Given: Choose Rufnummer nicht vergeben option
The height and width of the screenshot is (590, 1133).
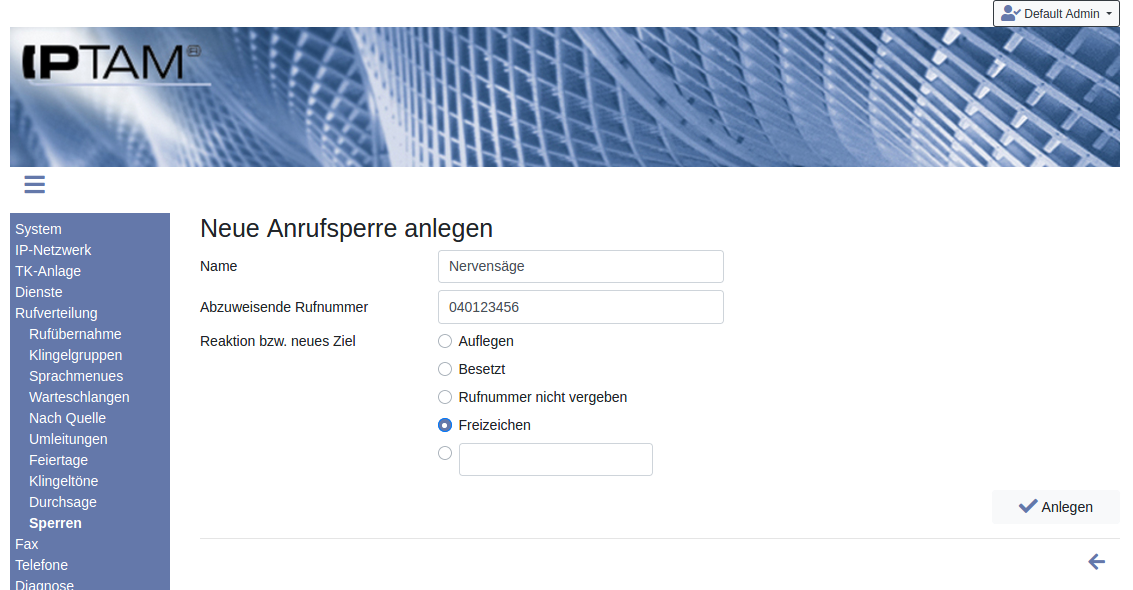Looking at the screenshot, I should click(x=445, y=397).
